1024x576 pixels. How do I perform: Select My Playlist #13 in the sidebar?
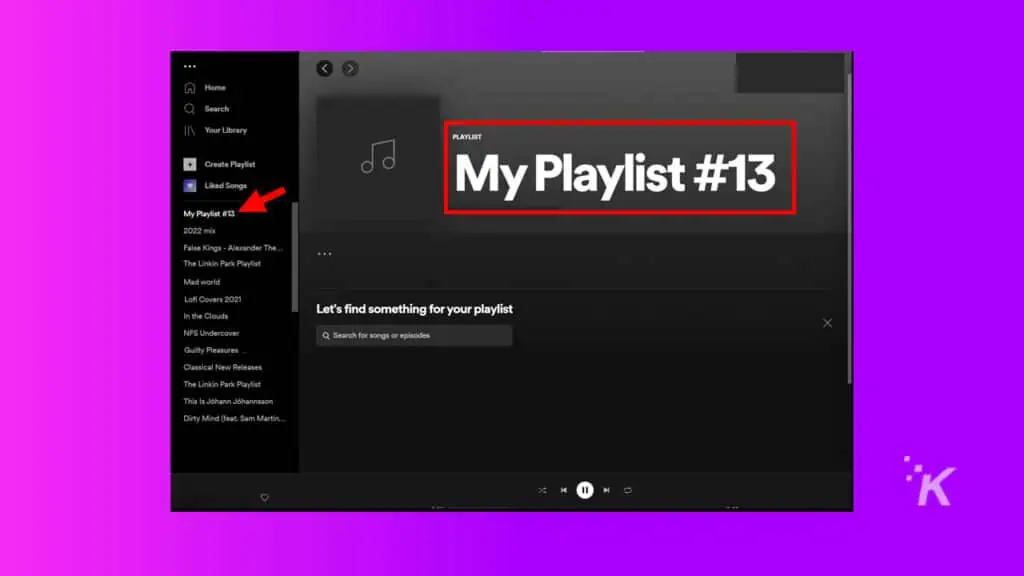click(x=209, y=214)
